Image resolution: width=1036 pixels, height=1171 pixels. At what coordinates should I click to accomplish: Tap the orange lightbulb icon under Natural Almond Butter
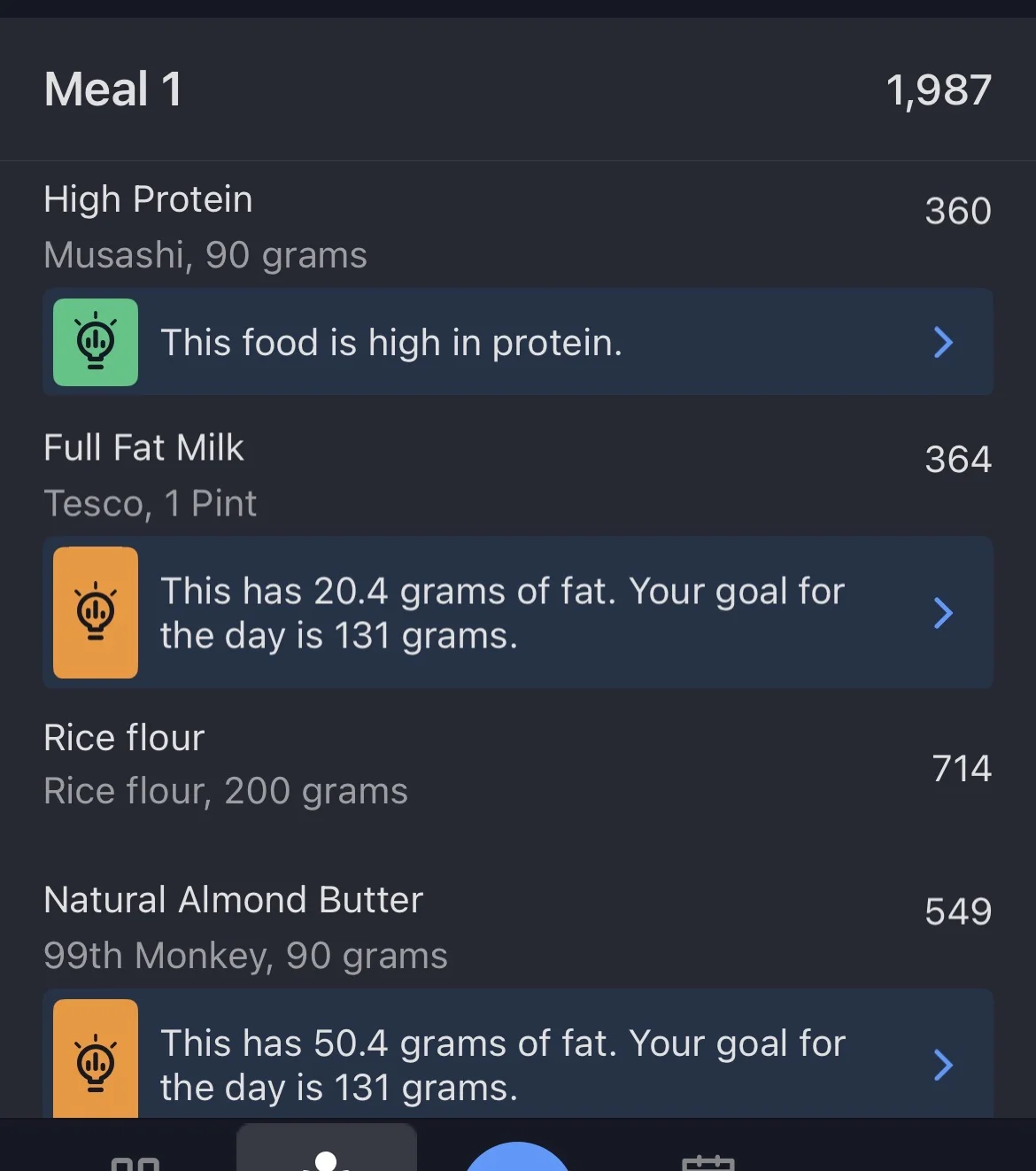96,1060
